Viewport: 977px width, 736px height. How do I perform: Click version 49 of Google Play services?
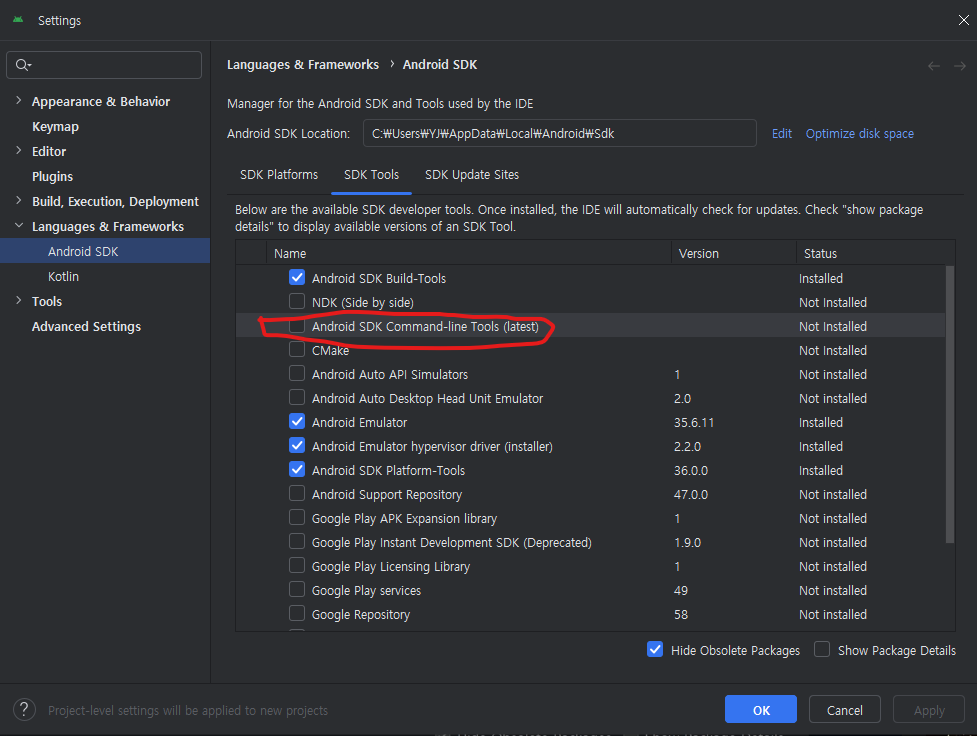click(680, 591)
